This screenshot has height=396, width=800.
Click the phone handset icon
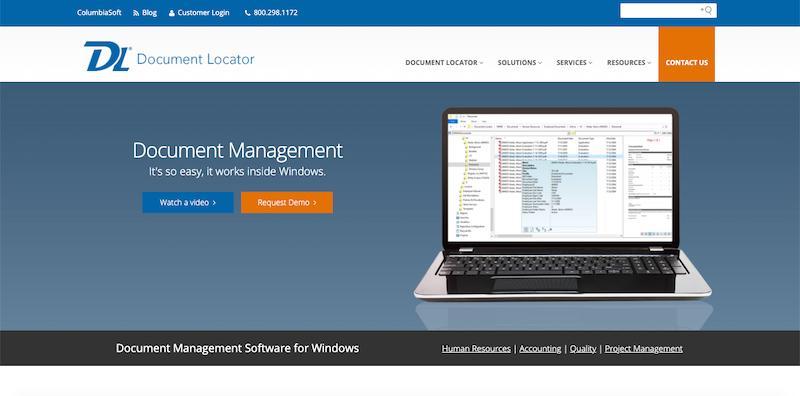click(x=248, y=13)
